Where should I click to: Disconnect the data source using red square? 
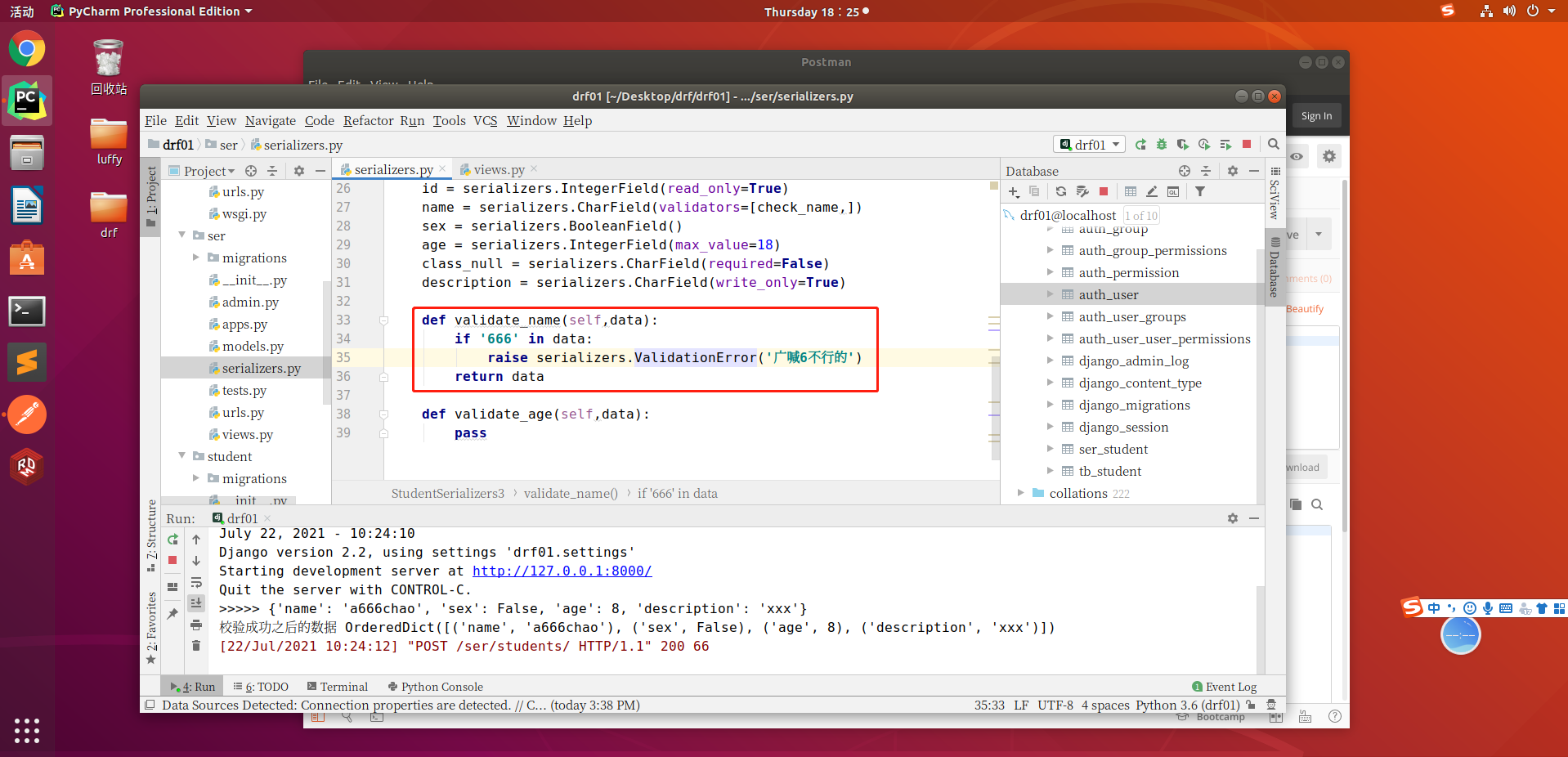pos(1104,192)
